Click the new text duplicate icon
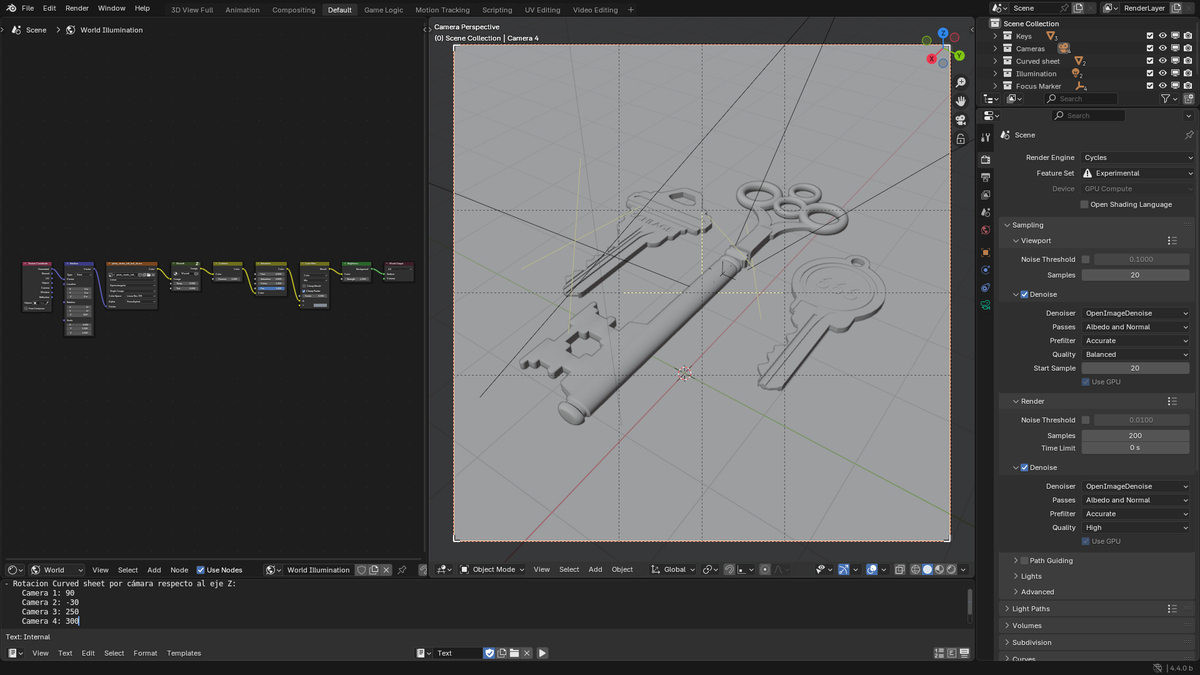The image size is (1200, 675). [x=502, y=653]
